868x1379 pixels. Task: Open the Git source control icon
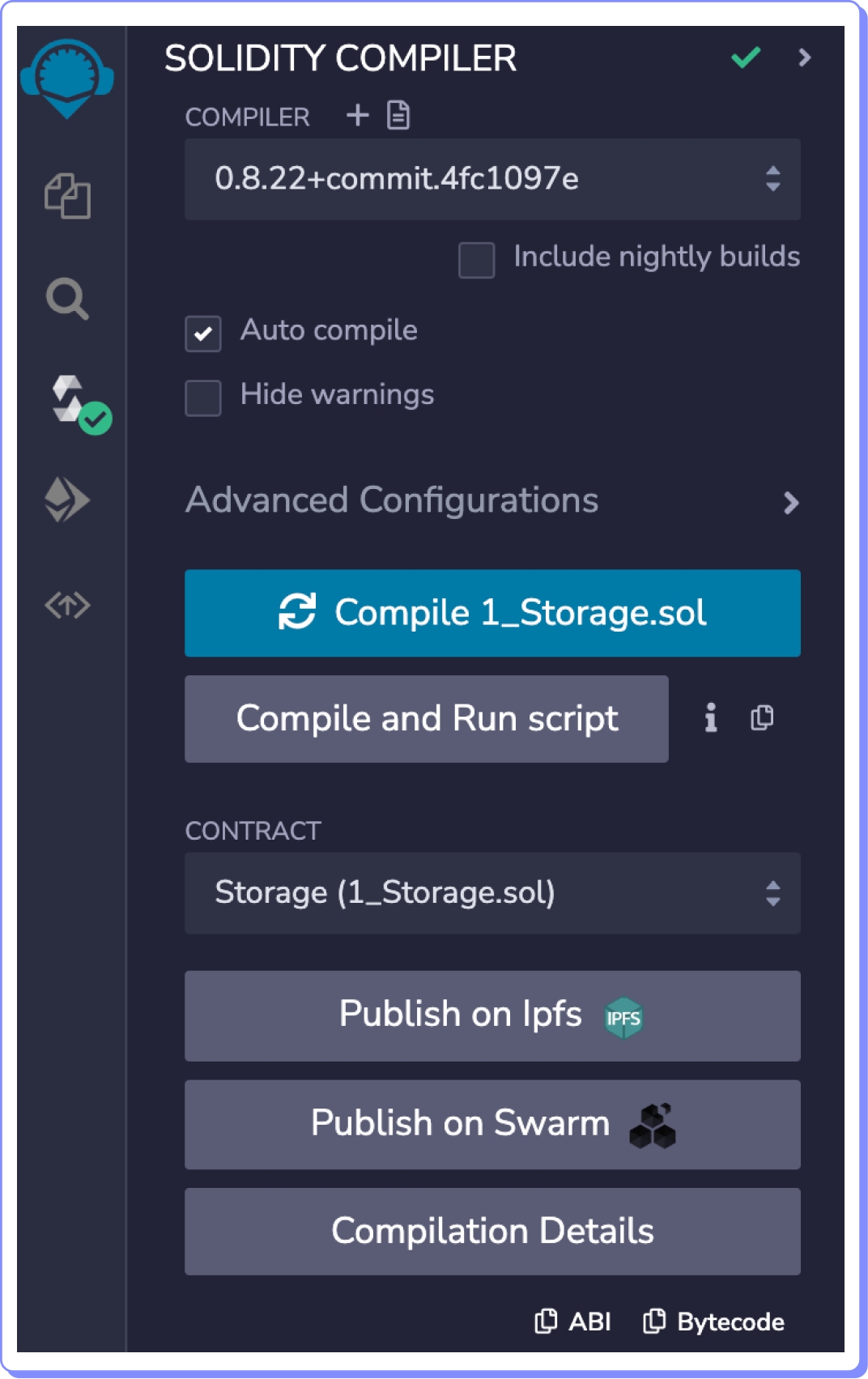pyautogui.click(x=67, y=604)
